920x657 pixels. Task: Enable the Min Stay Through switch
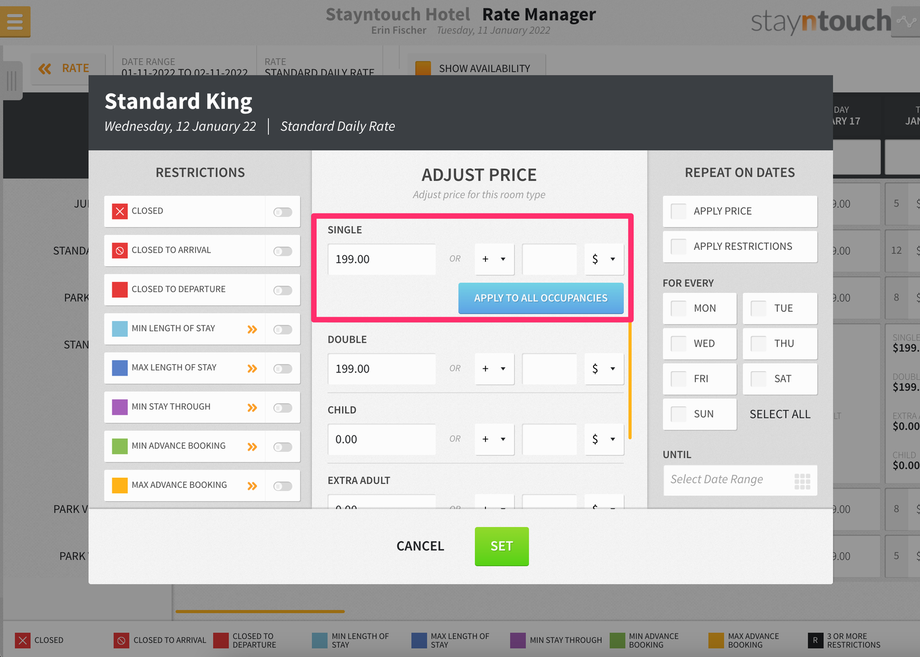click(x=283, y=408)
